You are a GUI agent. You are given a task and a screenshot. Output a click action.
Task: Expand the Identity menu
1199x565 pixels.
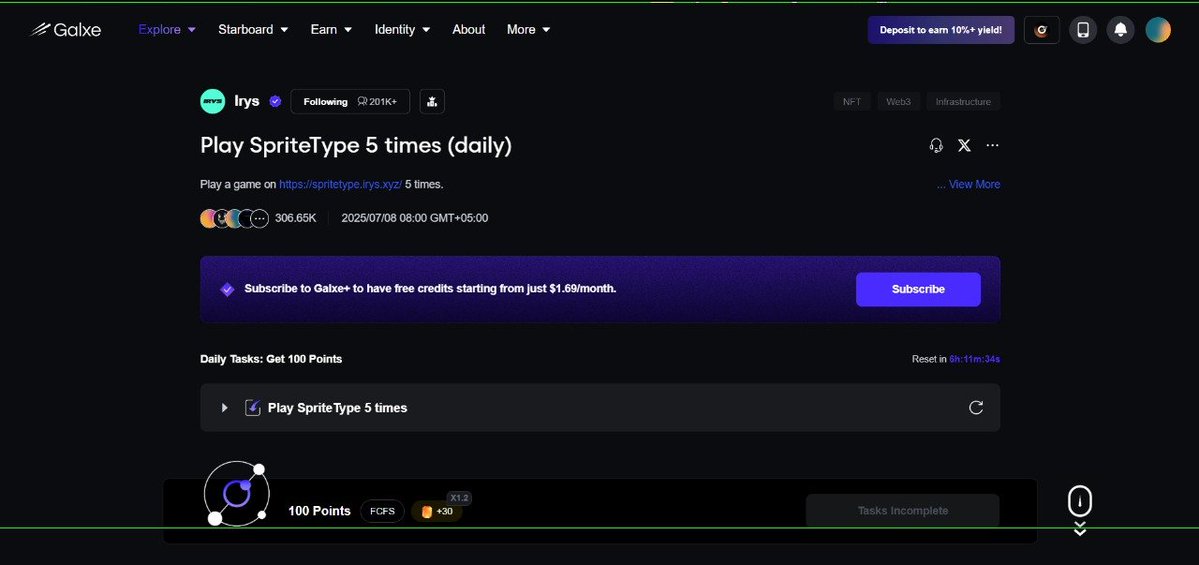click(x=402, y=30)
